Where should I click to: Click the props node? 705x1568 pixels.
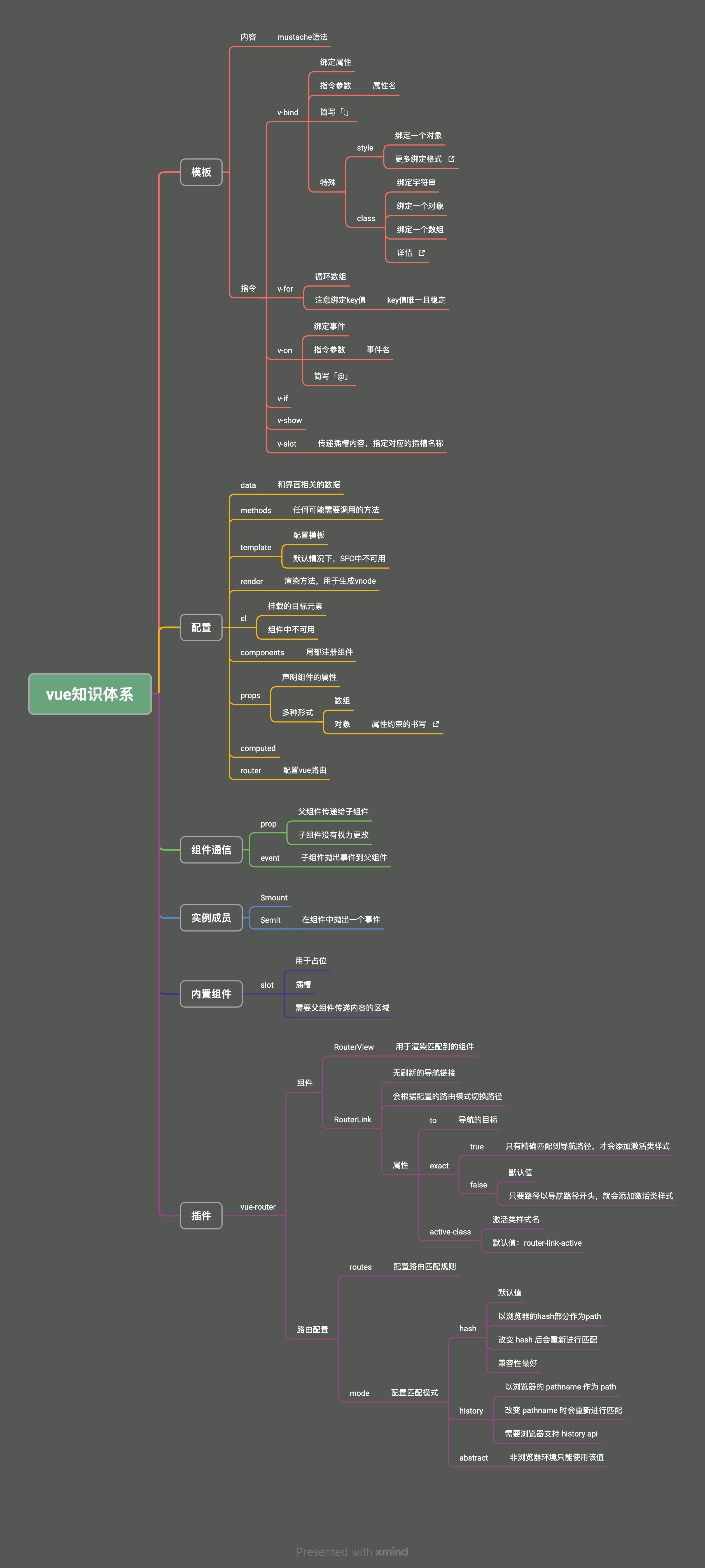coord(250,696)
